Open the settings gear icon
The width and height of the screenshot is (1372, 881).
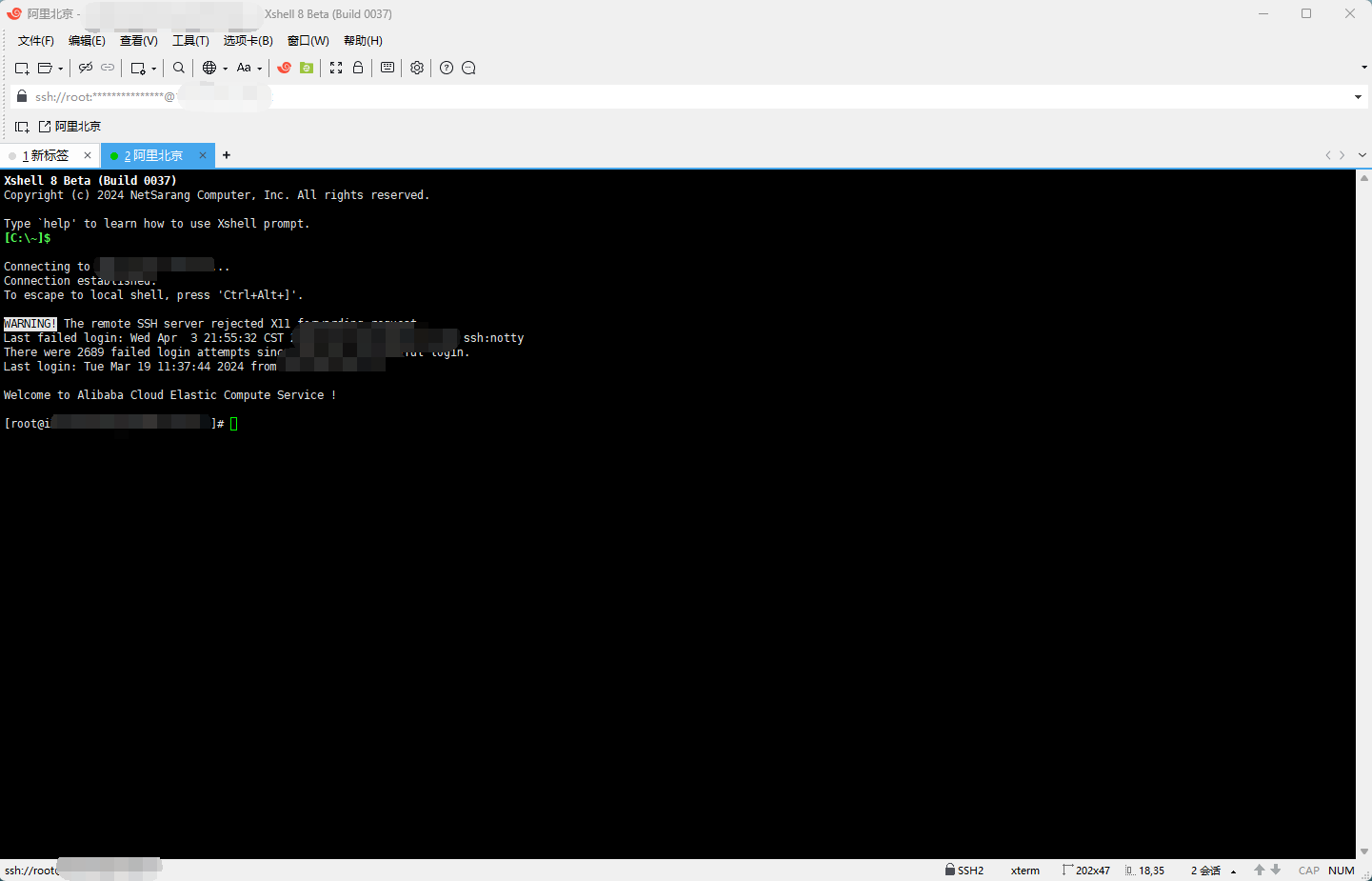tap(417, 68)
